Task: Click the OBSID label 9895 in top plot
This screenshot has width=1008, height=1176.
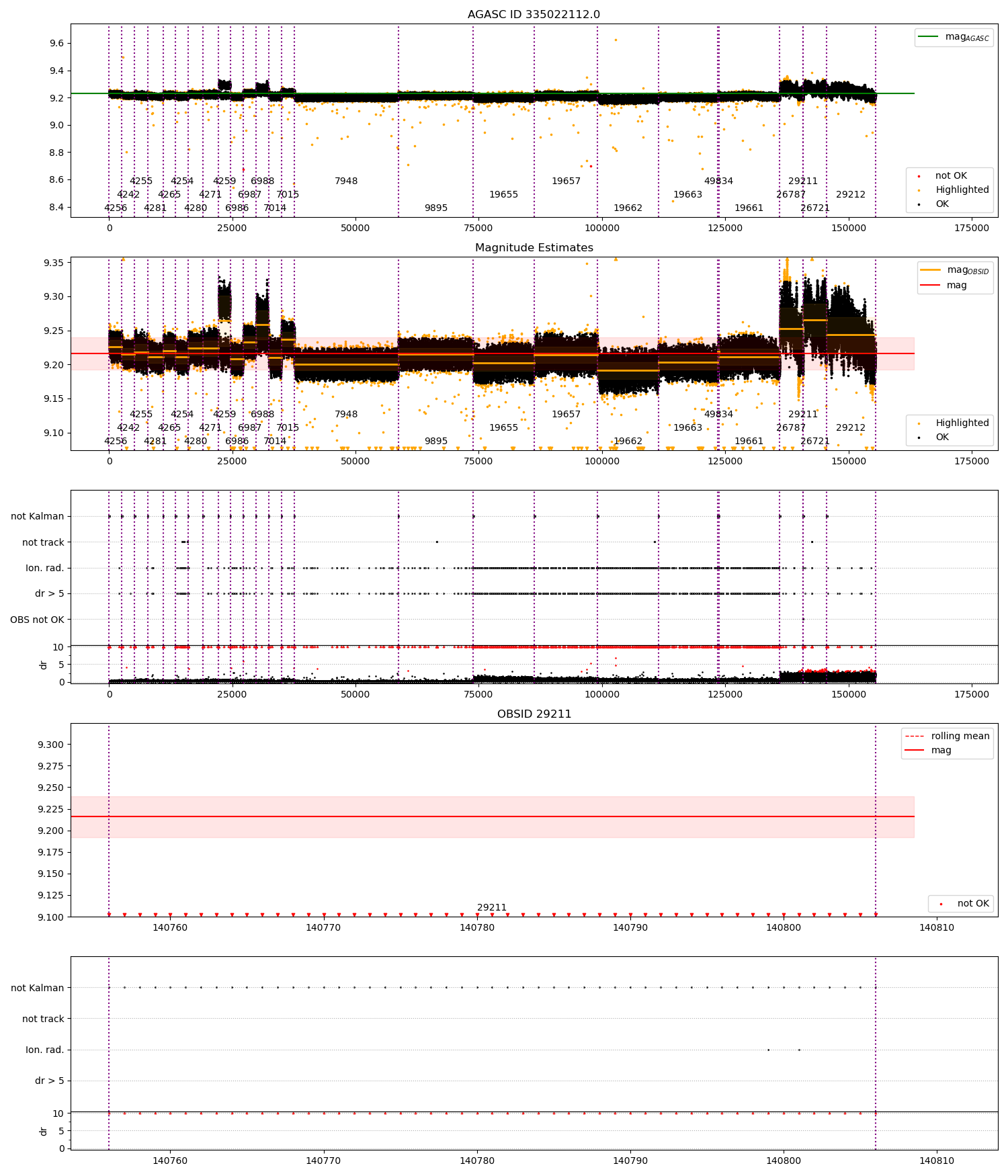Action: 435,208
